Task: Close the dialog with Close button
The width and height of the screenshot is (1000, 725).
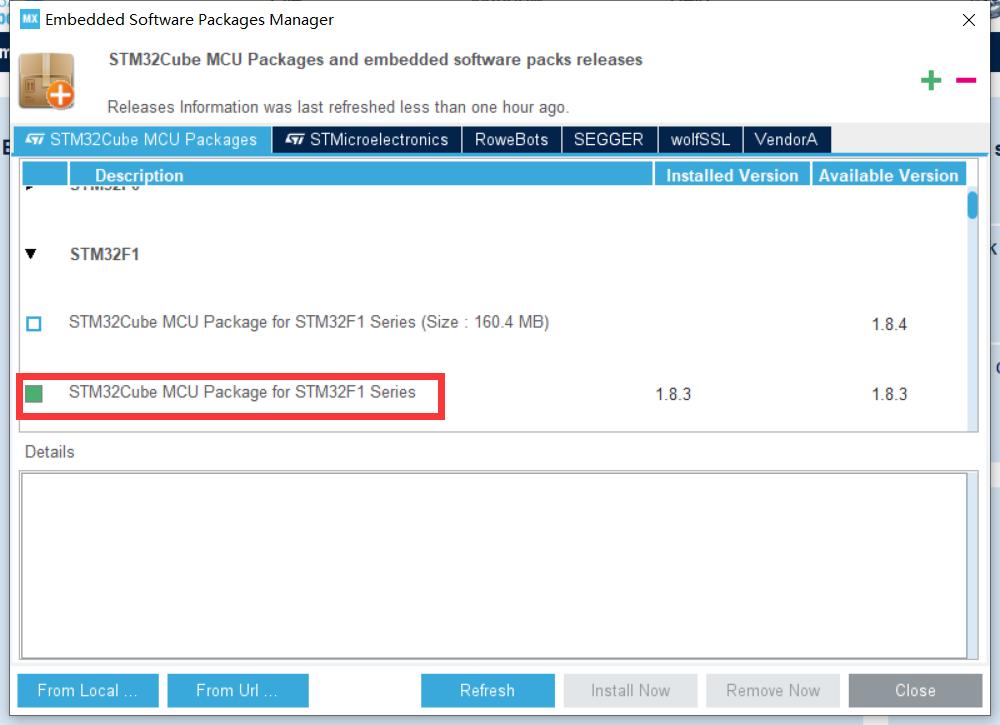Action: tap(915, 691)
